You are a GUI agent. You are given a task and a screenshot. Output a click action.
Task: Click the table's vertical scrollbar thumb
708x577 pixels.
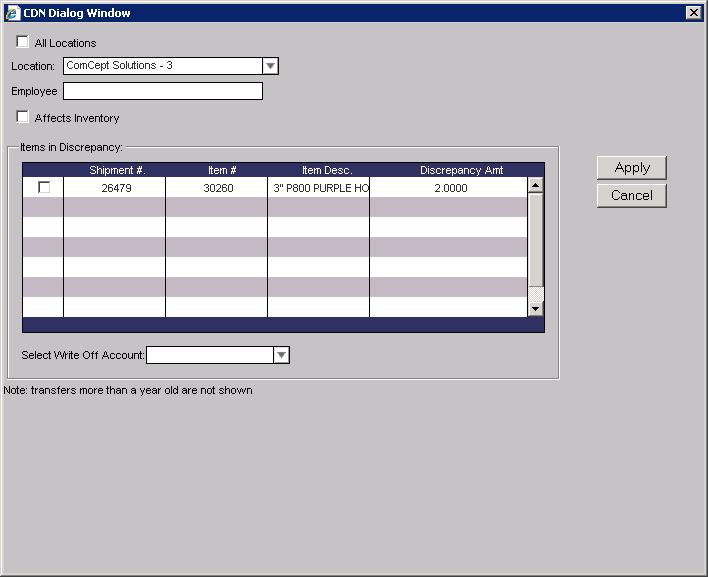536,240
